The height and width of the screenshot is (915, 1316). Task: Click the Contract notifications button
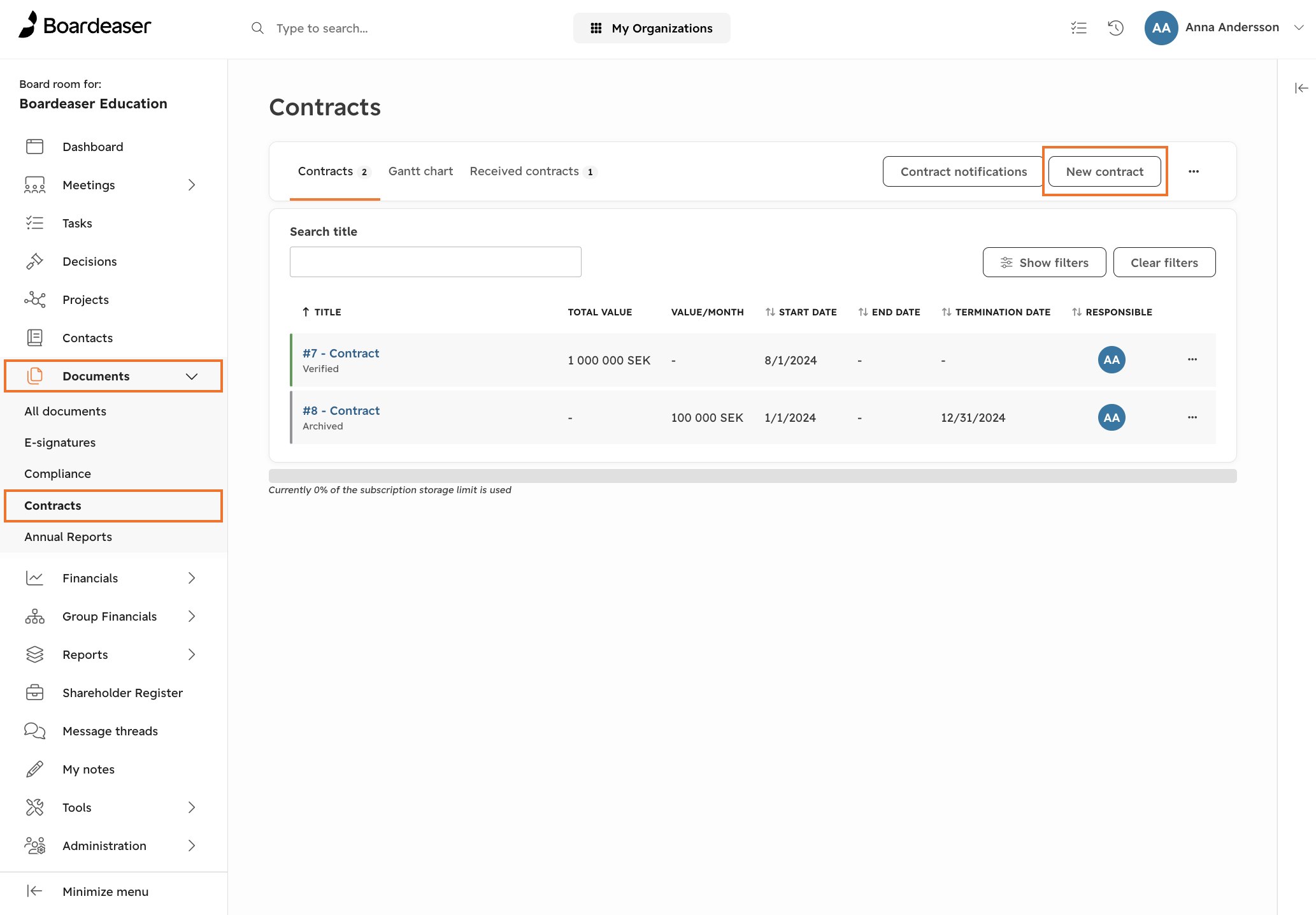(x=964, y=171)
